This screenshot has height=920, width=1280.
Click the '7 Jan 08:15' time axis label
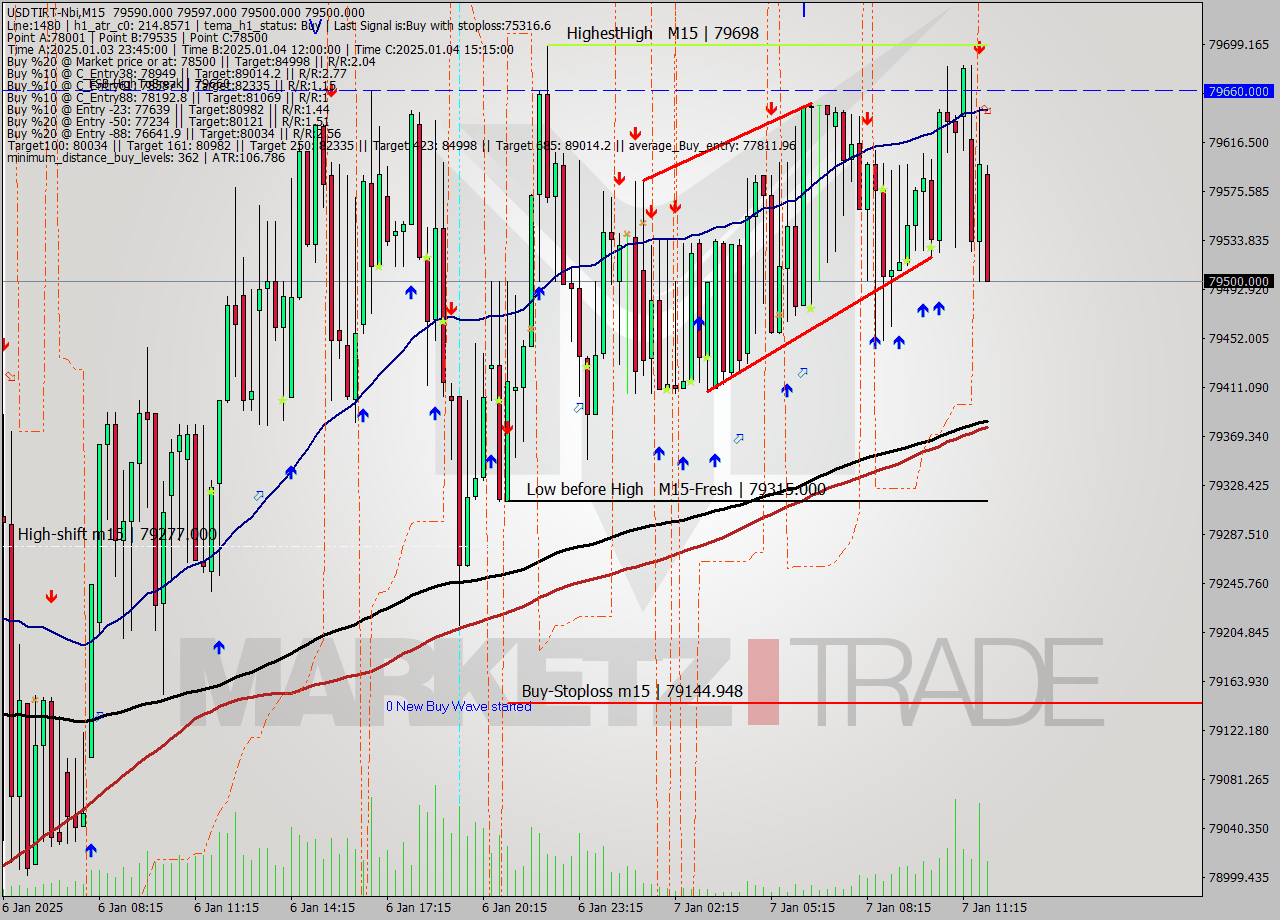(x=898, y=908)
